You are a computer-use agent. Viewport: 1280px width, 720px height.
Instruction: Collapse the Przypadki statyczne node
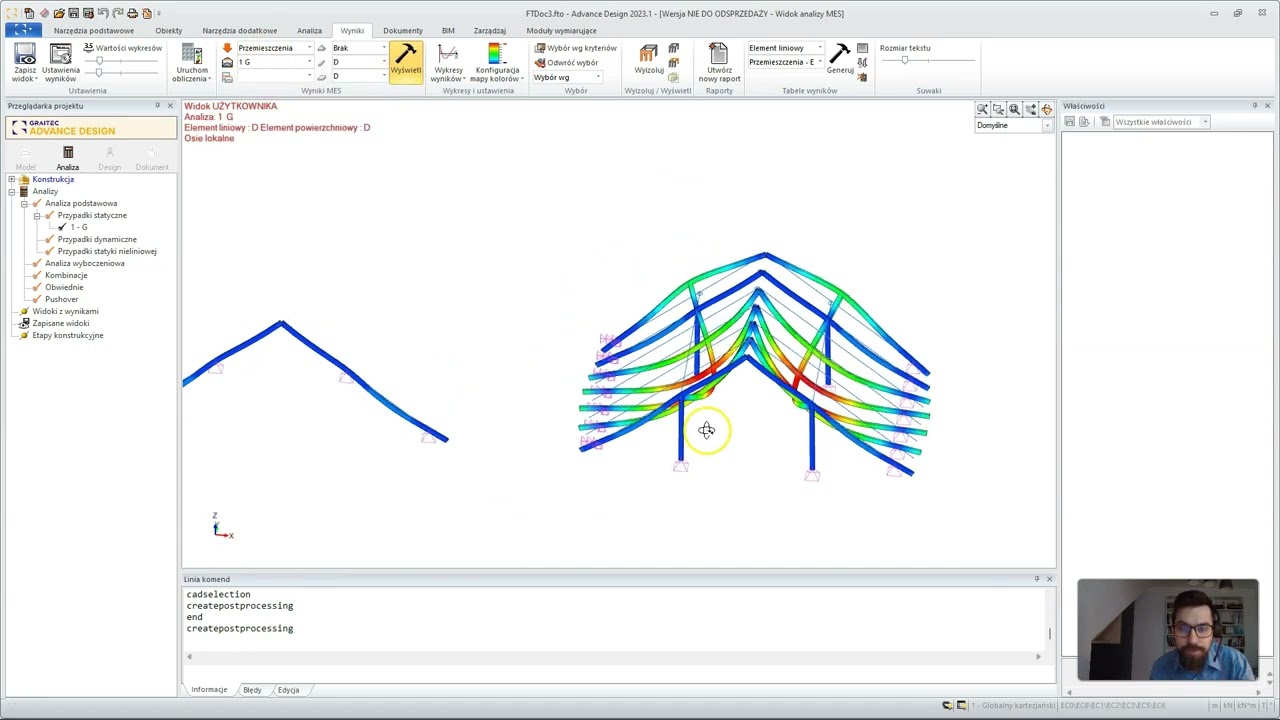coord(37,215)
